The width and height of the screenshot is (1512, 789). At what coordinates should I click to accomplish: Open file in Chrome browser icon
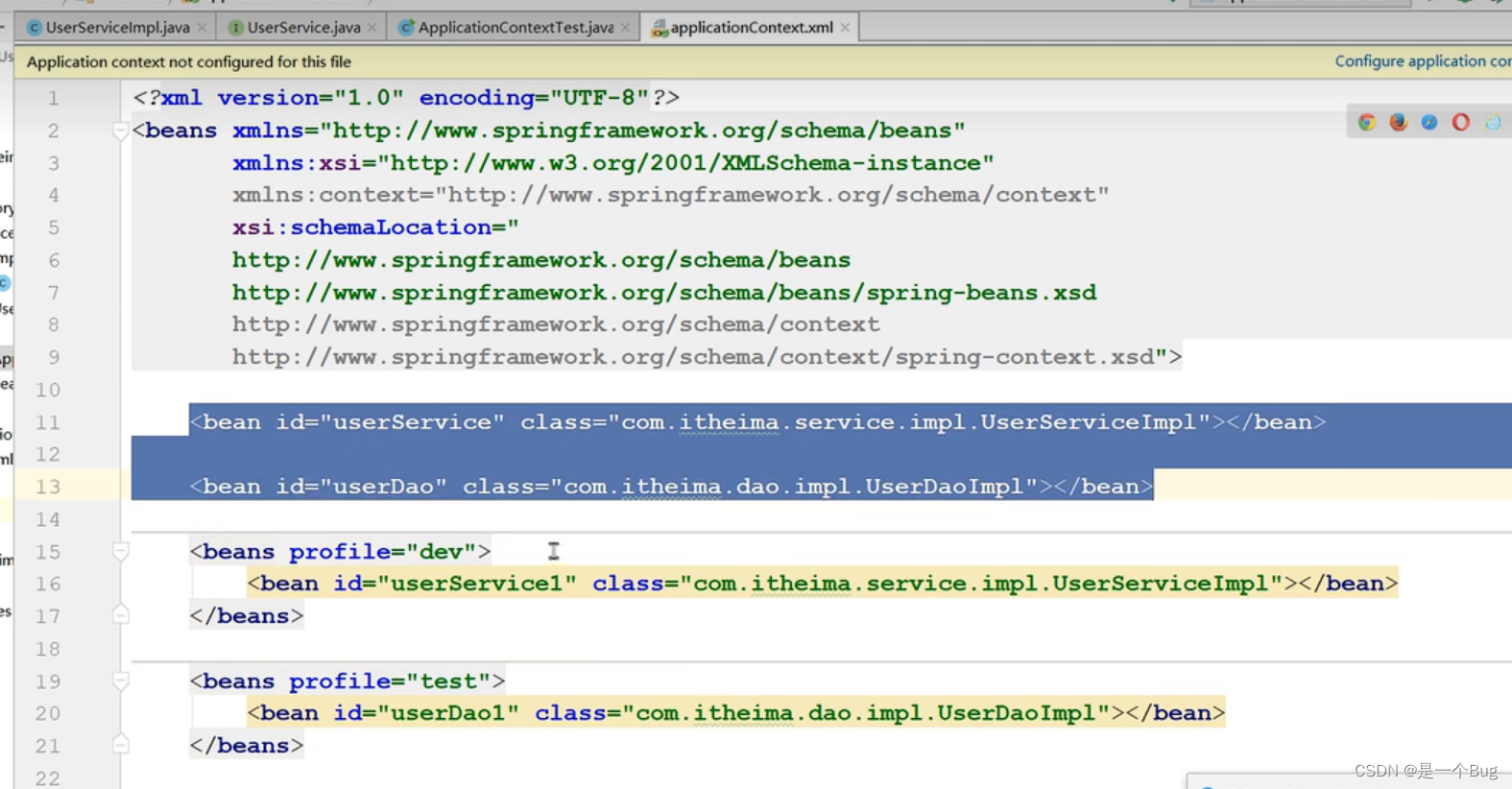click(1366, 122)
